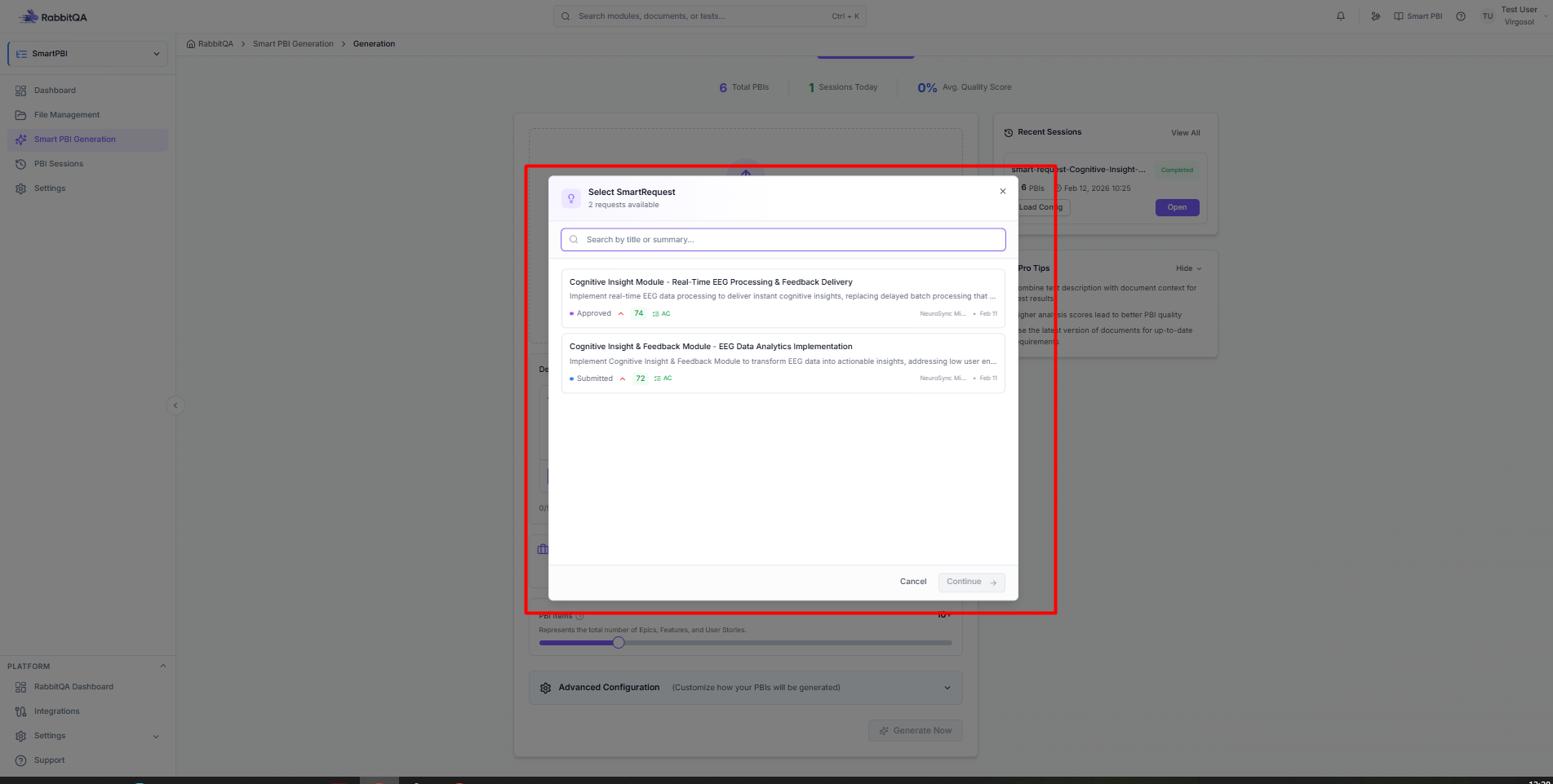Click the home icon in the breadcrumb
Viewport: 1553px width, 784px height.
point(191,44)
